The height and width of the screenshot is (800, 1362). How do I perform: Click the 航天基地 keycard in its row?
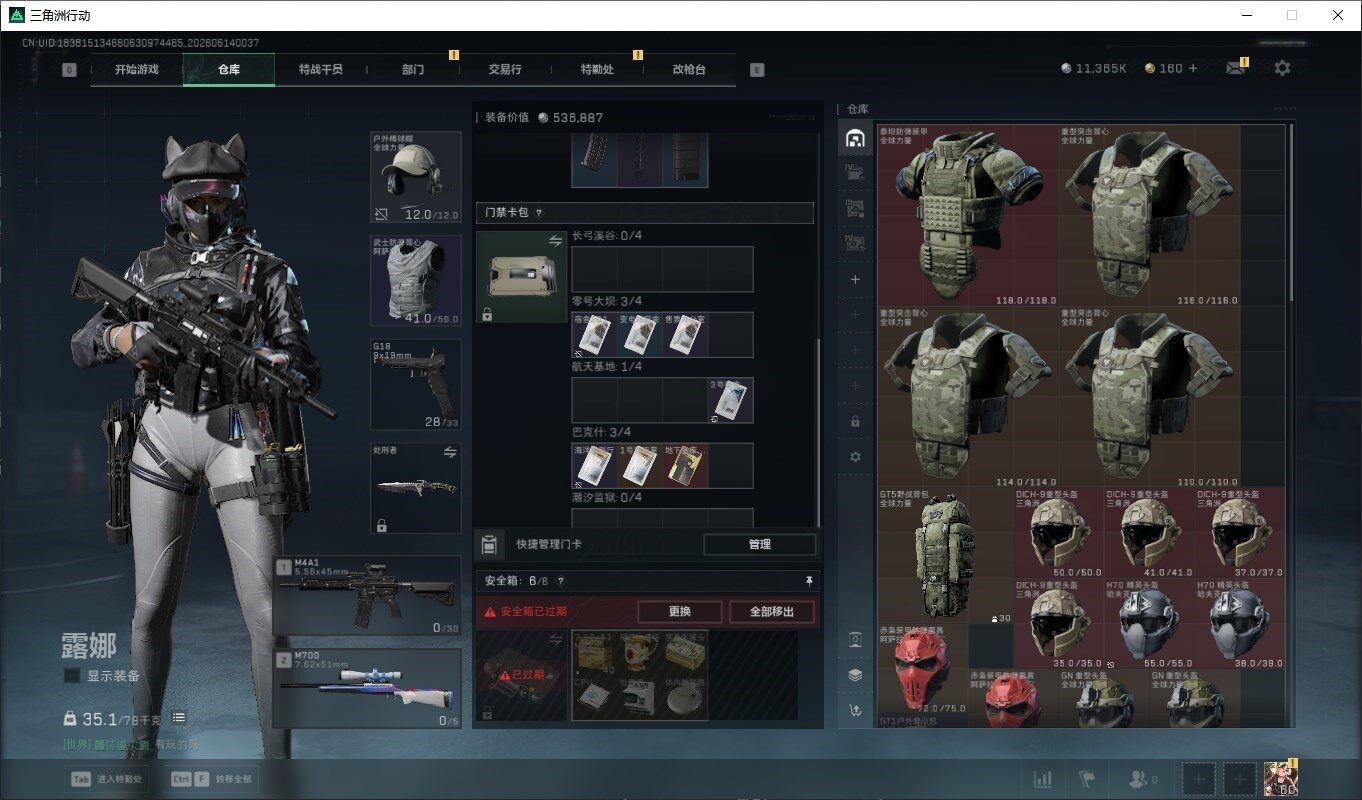click(x=731, y=400)
